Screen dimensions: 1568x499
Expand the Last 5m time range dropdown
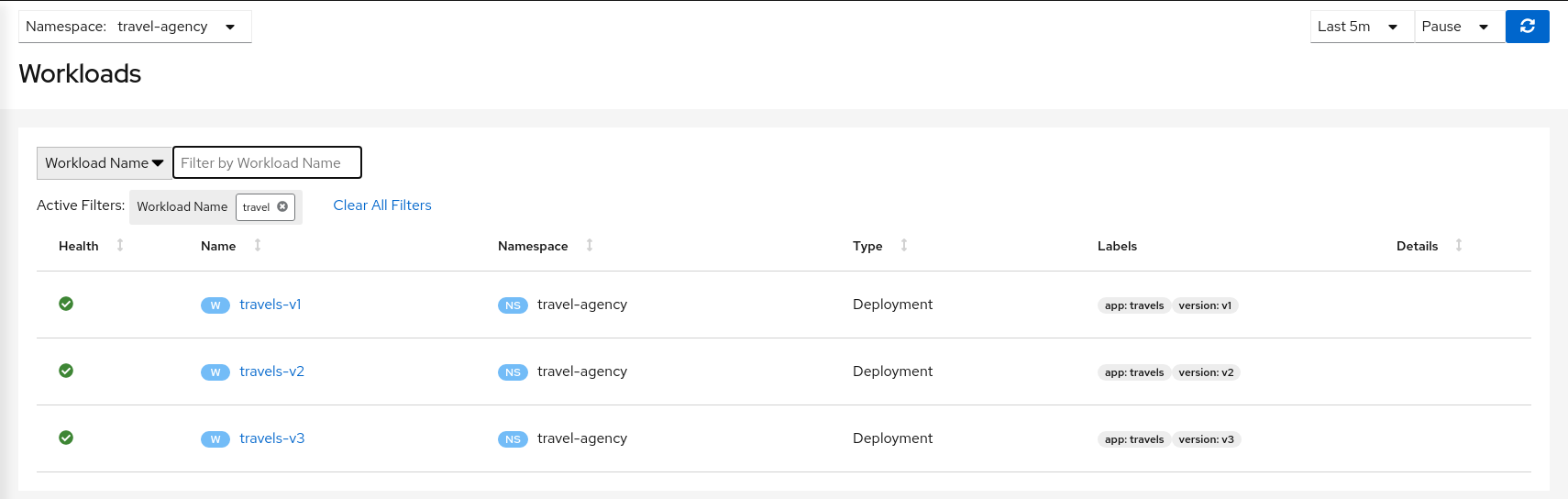point(1361,27)
